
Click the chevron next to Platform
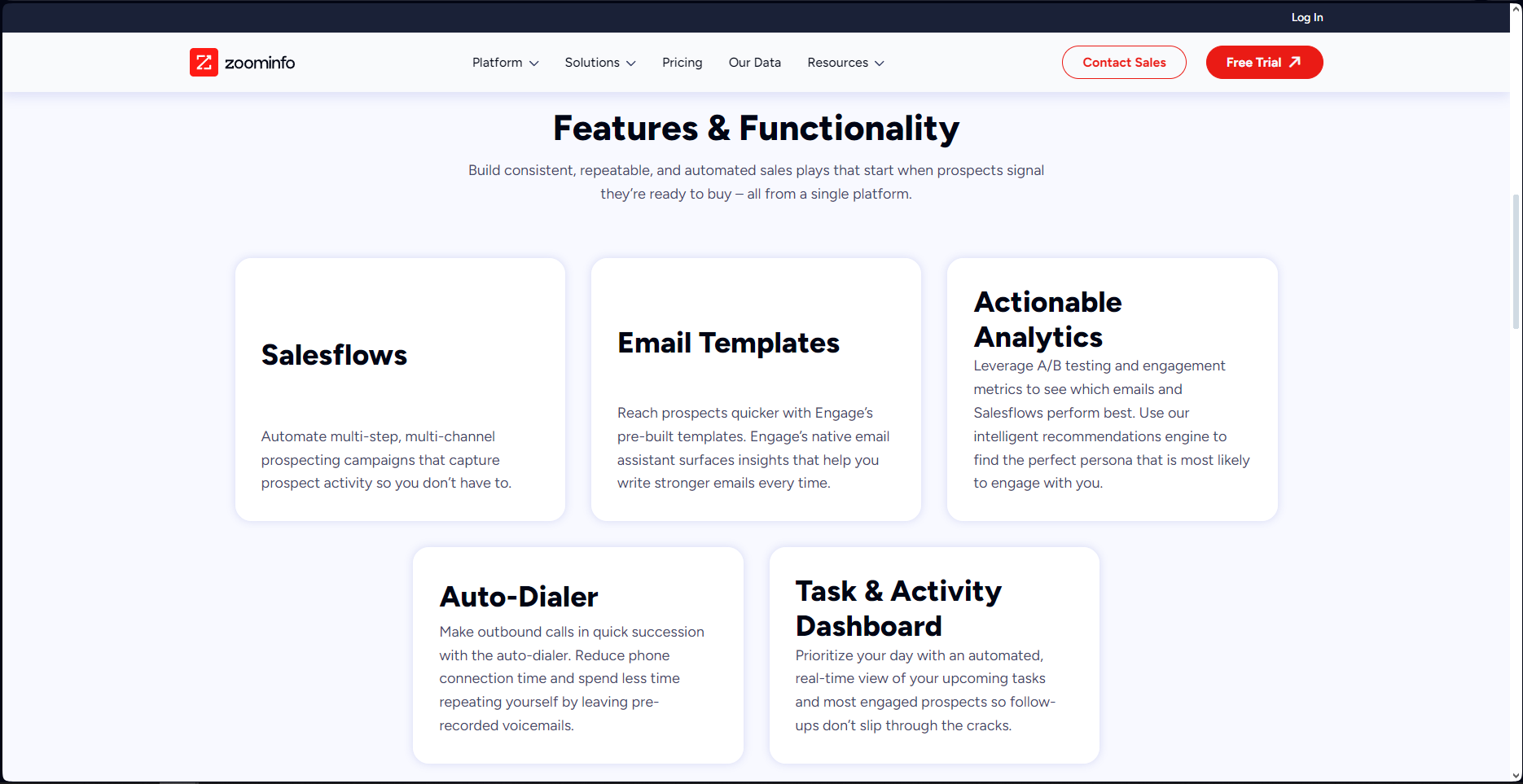tap(535, 63)
